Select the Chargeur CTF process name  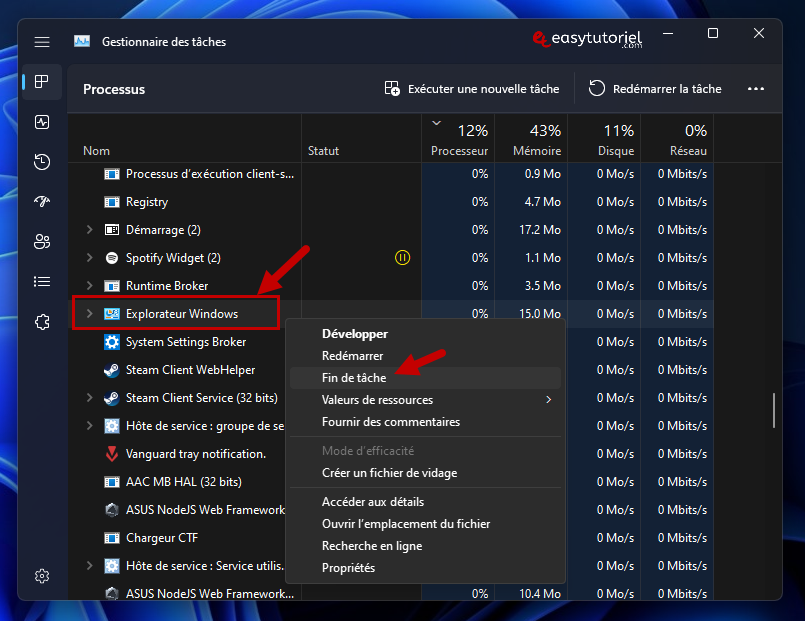tap(162, 538)
